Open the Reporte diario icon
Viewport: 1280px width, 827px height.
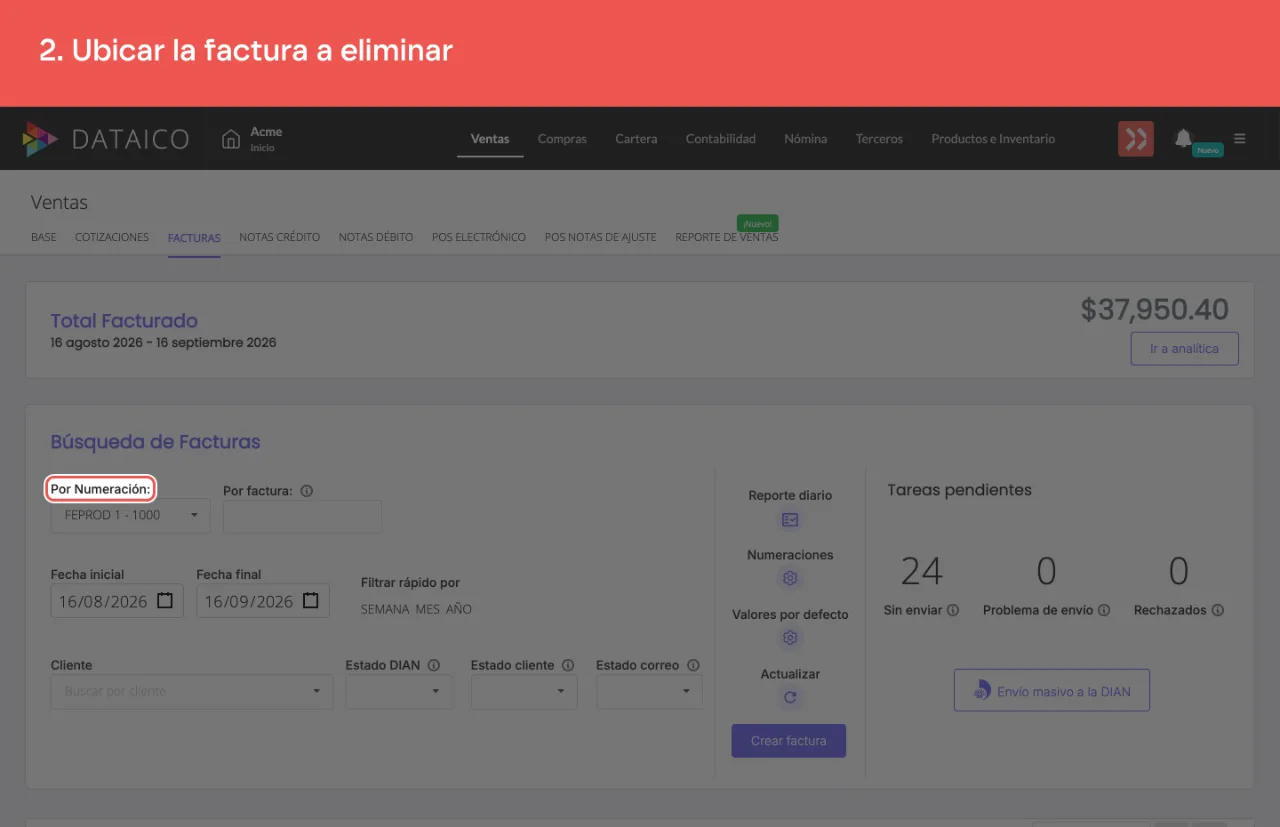pos(790,520)
